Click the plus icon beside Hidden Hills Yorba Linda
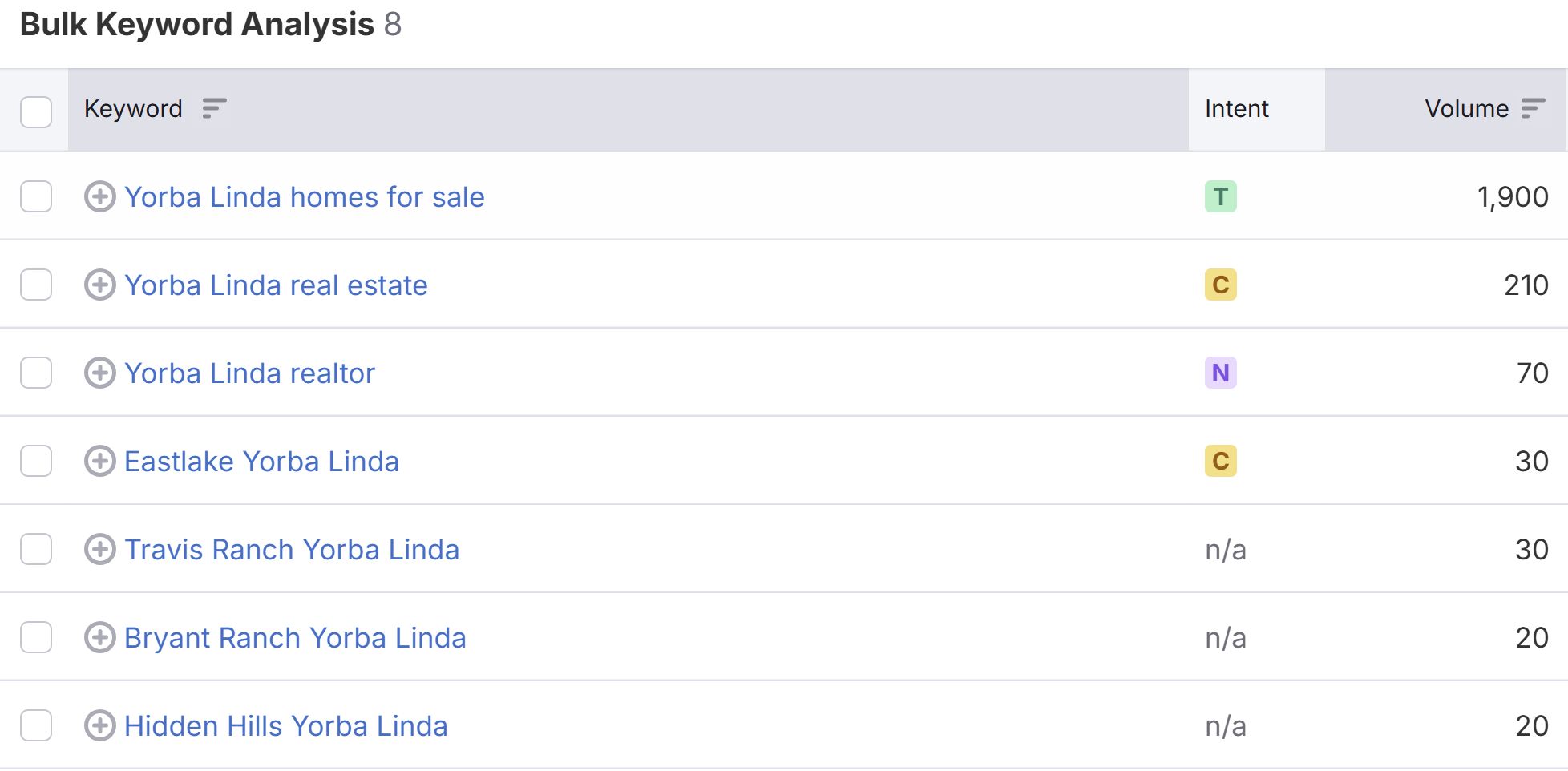Screen dimensions: 1568x771 tap(100, 725)
